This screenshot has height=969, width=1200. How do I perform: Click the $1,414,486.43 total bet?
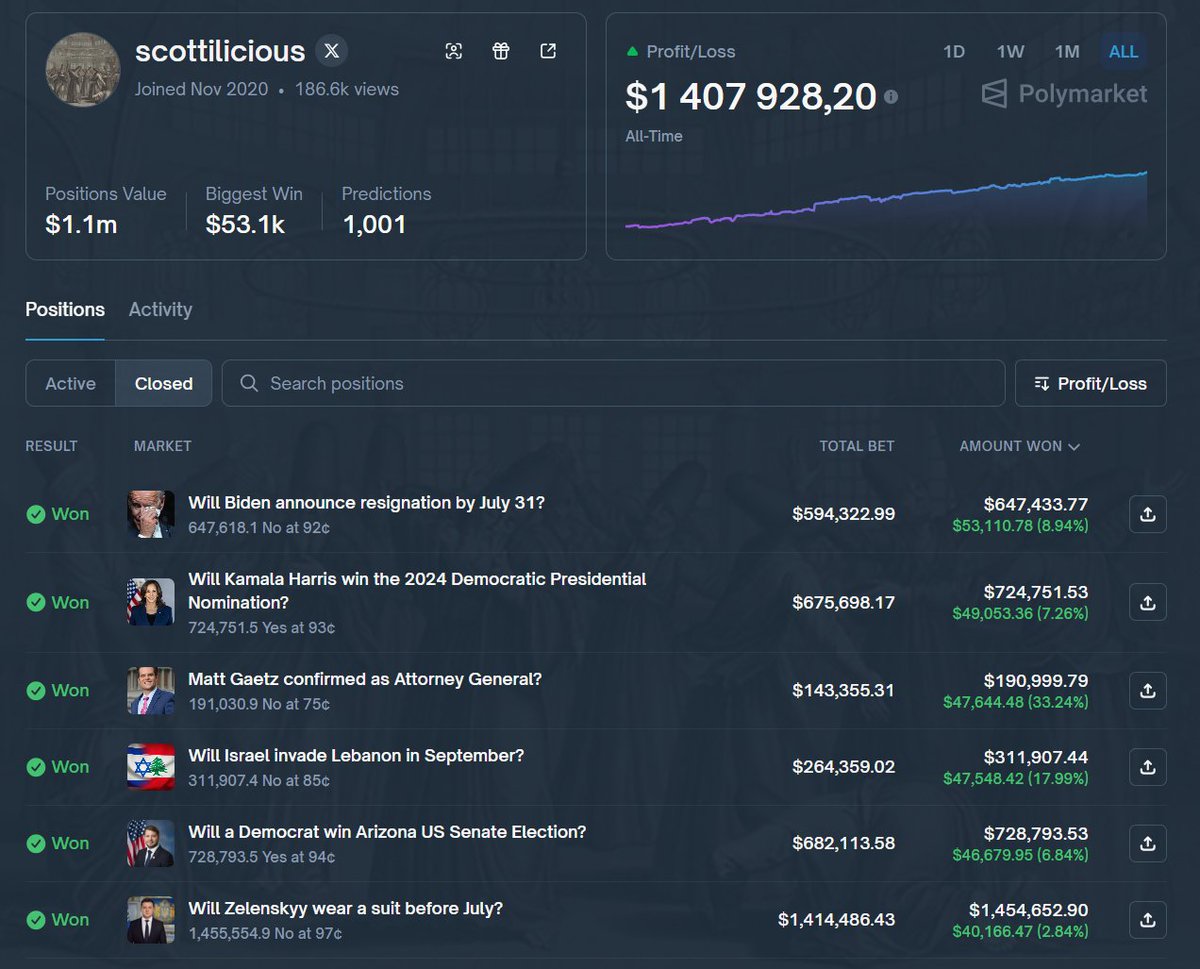[x=837, y=919]
